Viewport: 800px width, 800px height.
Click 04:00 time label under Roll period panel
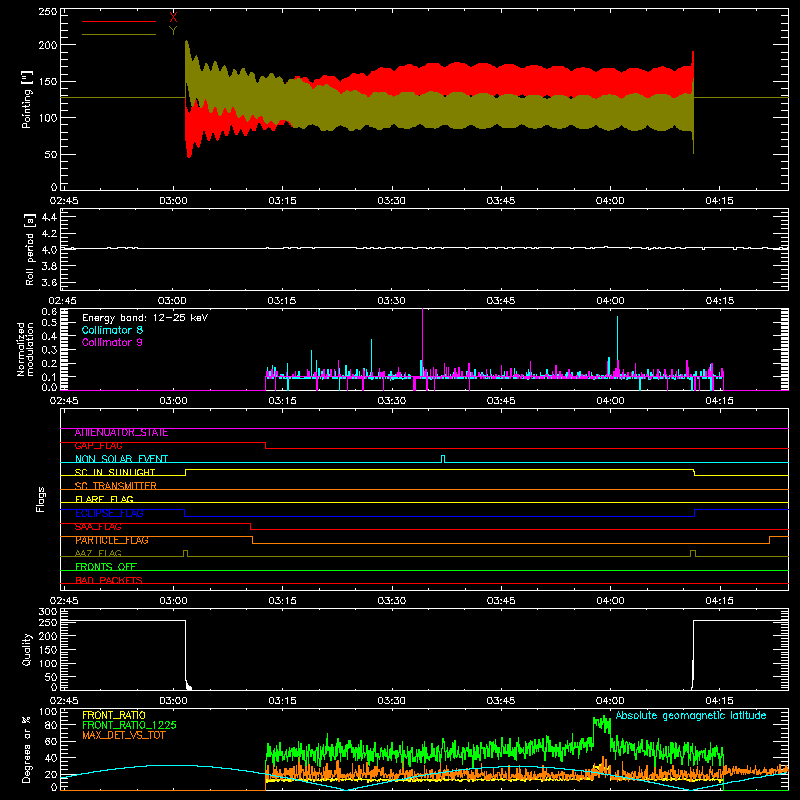pyautogui.click(x=610, y=301)
